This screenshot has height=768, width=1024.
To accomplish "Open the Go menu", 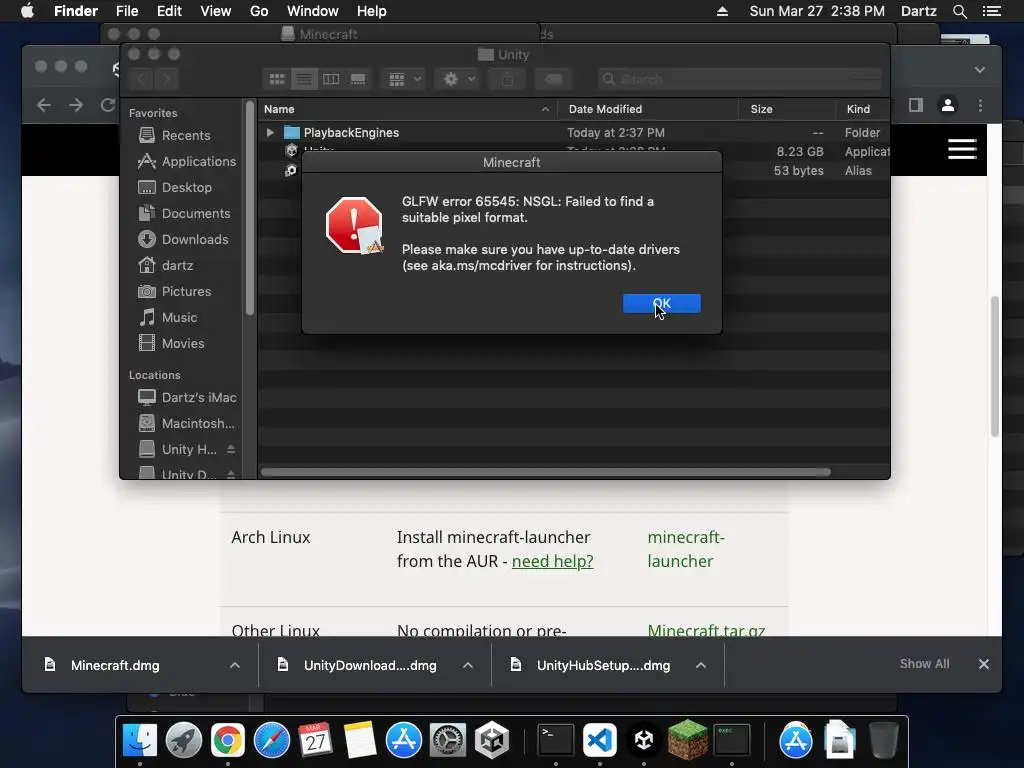I will [x=259, y=11].
